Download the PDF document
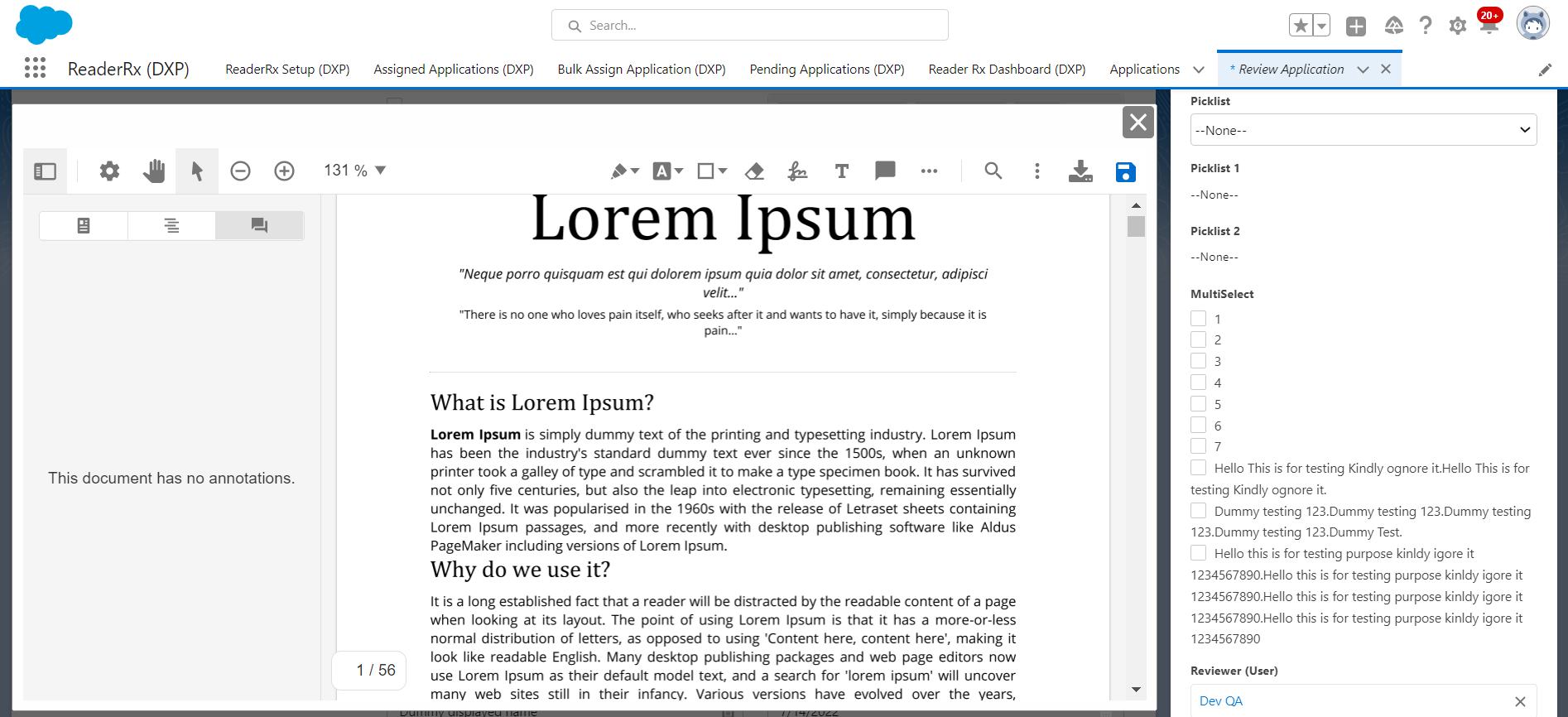Screen dimensions: 1568x717 [1080, 171]
